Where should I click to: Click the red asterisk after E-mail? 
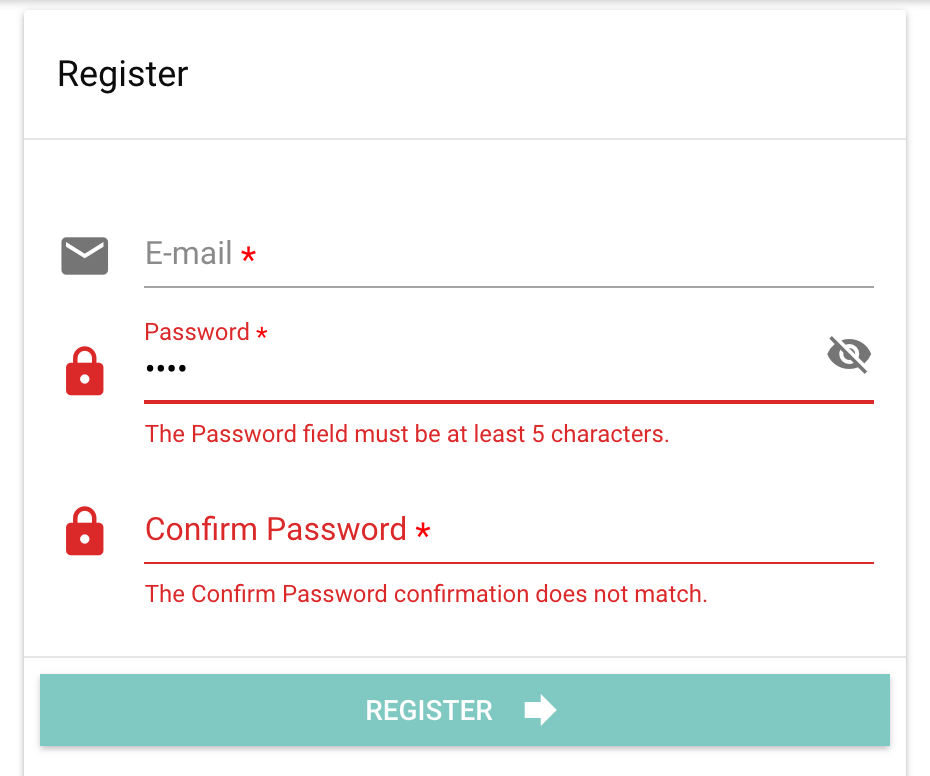click(x=248, y=256)
